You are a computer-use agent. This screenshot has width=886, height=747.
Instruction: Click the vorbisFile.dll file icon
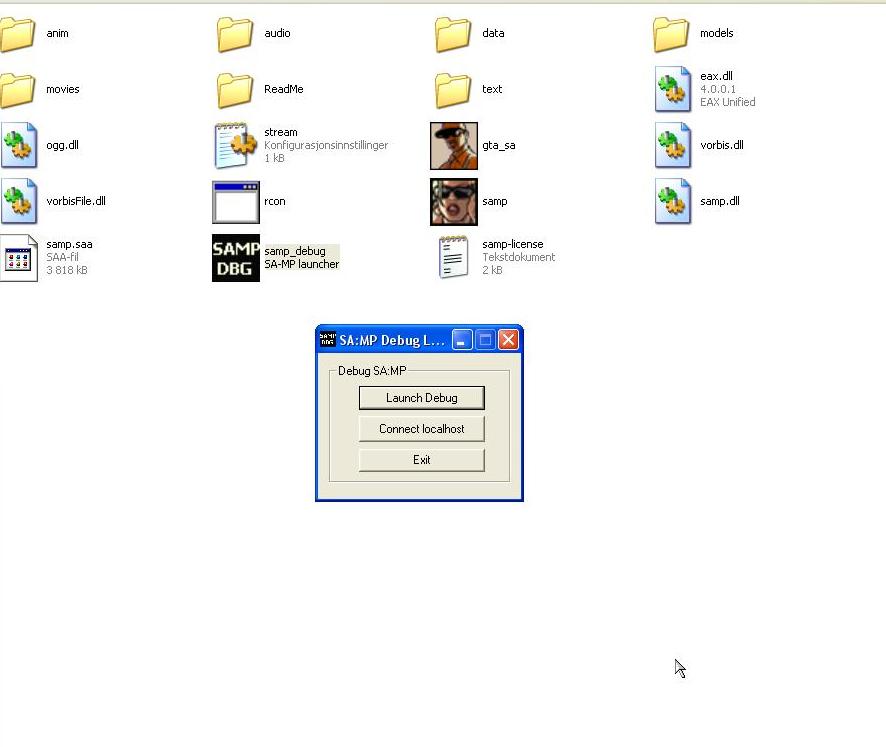[19, 201]
